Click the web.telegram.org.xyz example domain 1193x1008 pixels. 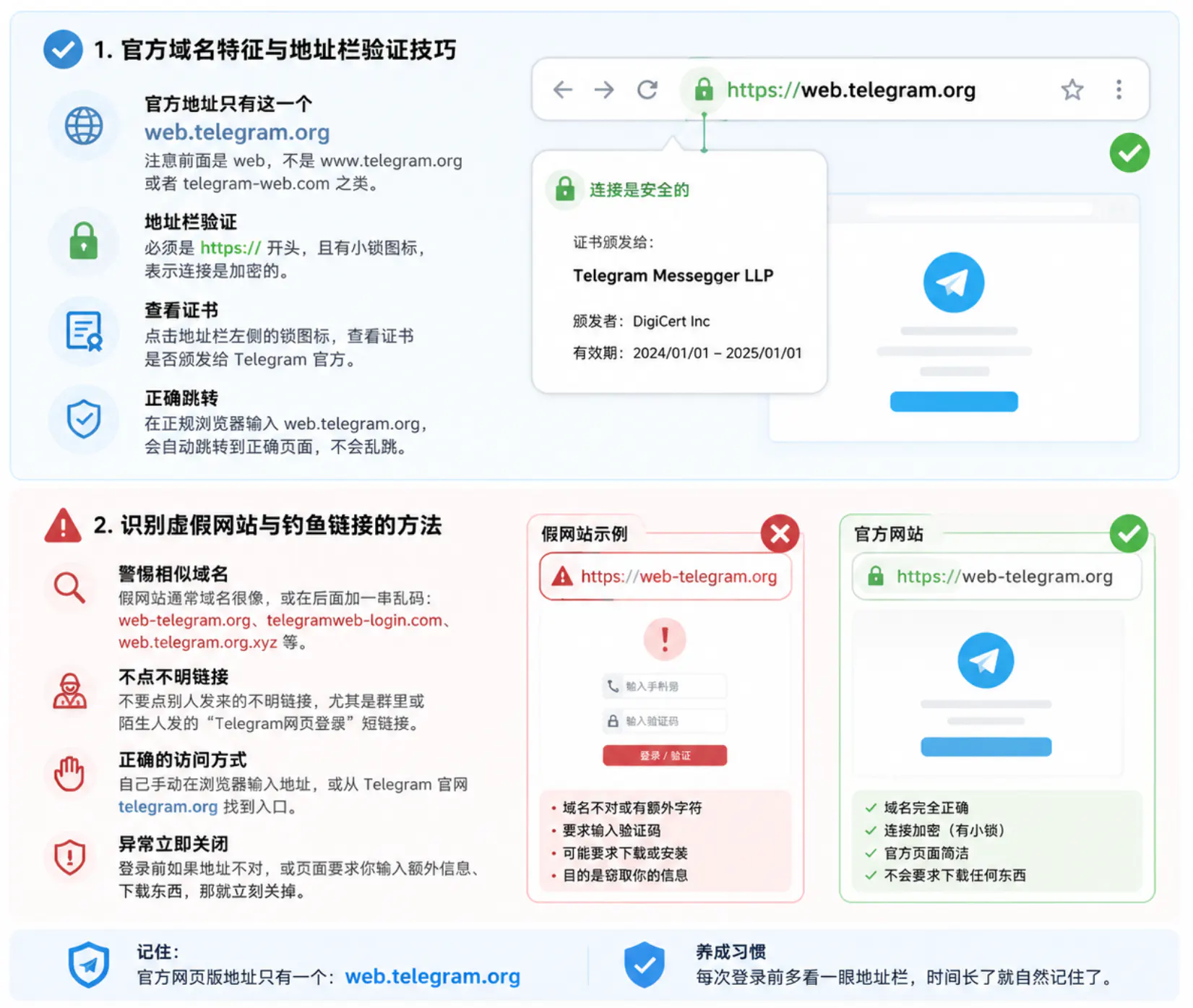(197, 642)
